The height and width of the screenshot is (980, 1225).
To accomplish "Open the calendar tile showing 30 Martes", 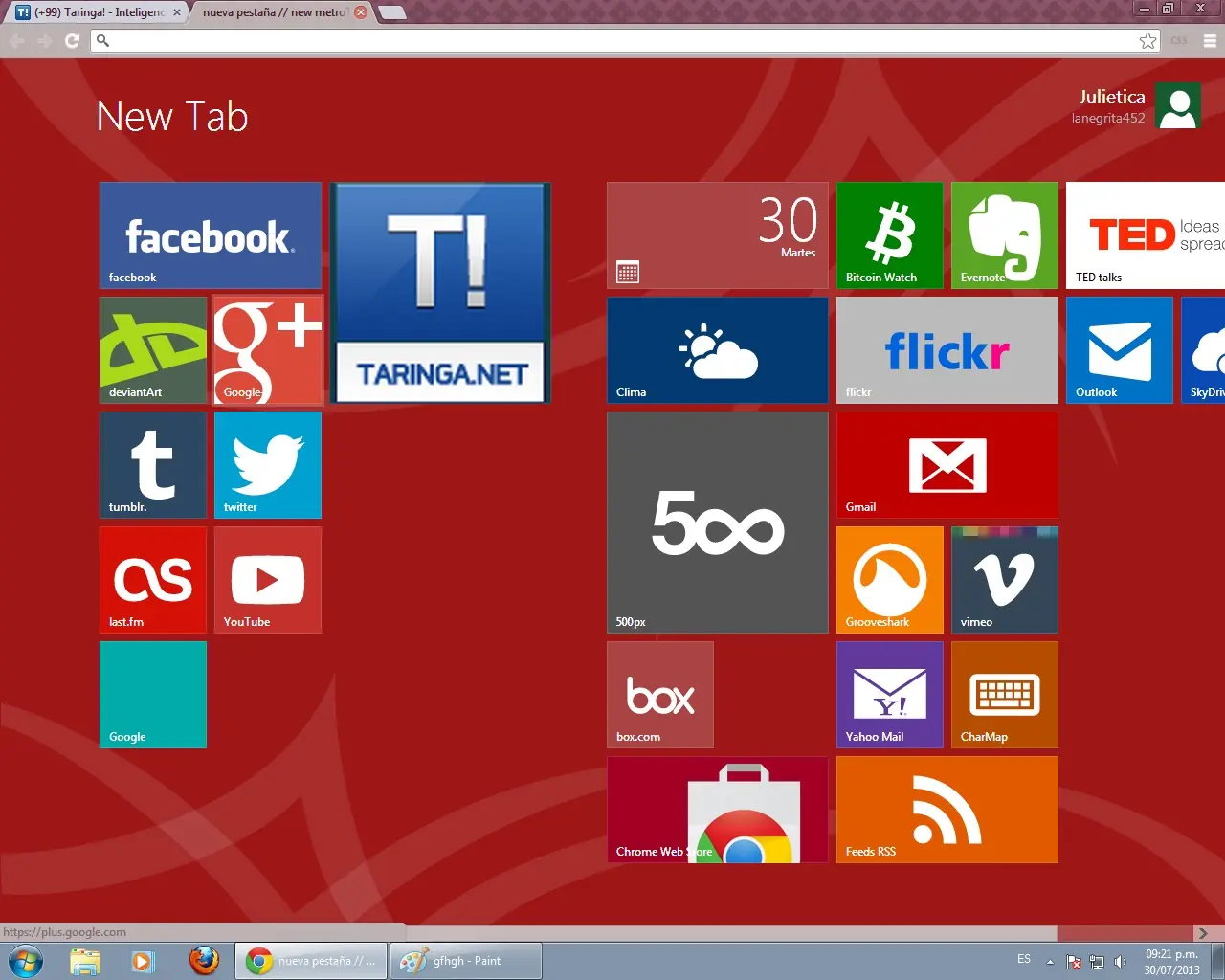I will click(x=718, y=235).
